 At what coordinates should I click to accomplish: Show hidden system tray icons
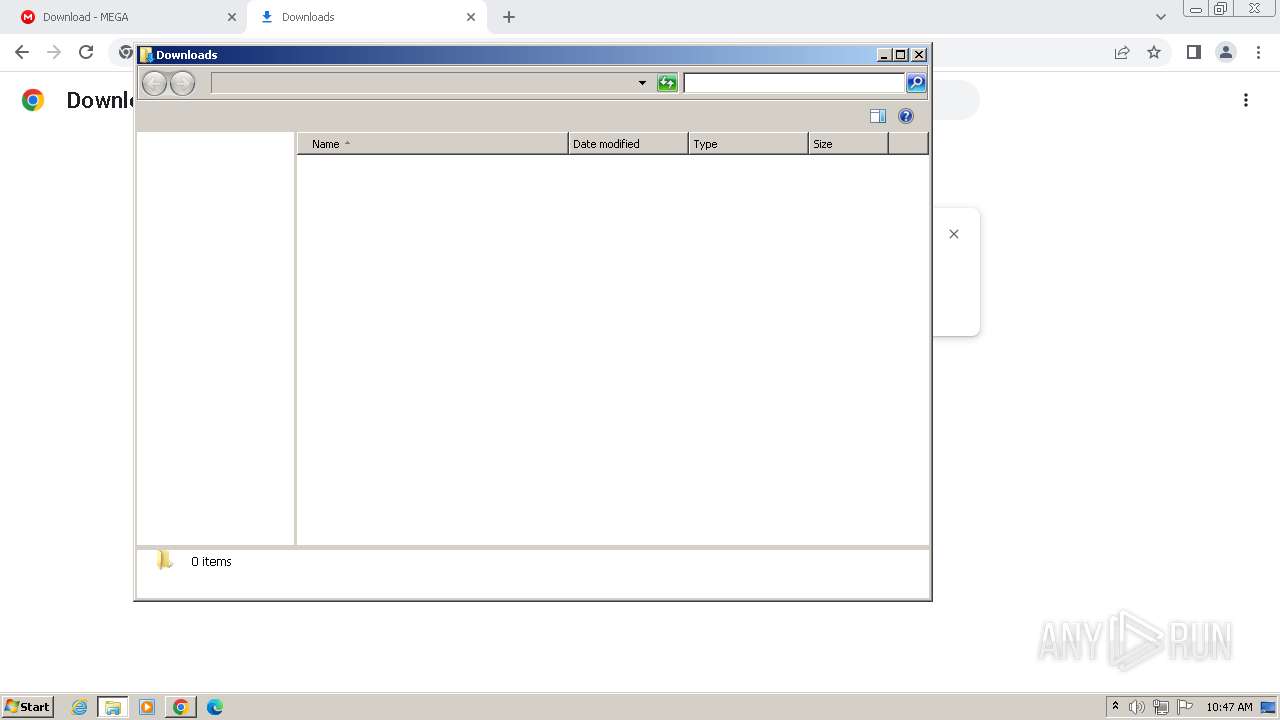pos(1115,706)
